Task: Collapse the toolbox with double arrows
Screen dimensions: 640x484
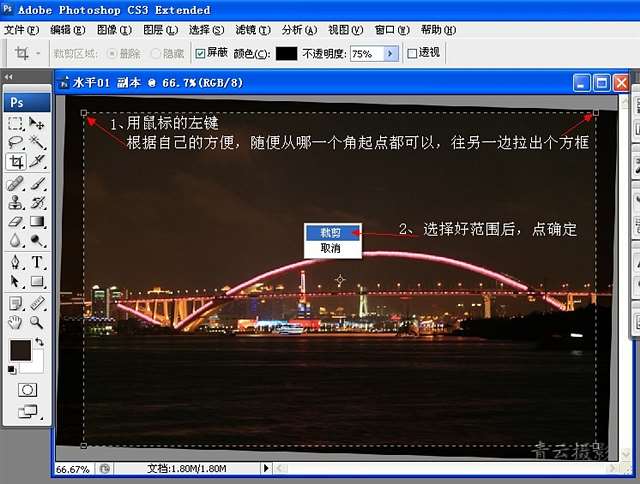Action: [x=8, y=77]
